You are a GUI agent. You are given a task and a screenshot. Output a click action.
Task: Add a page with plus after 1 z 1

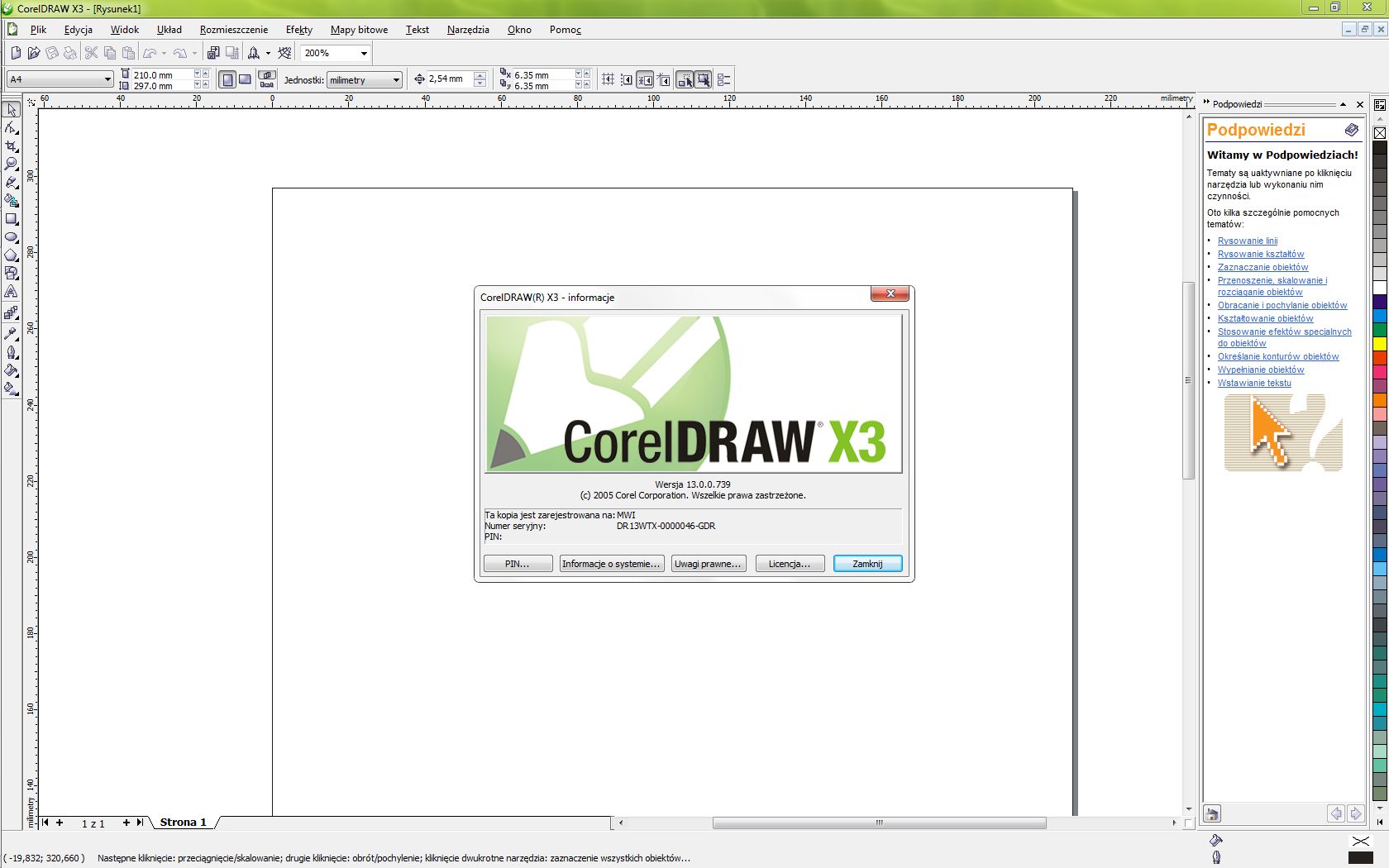click(x=126, y=822)
